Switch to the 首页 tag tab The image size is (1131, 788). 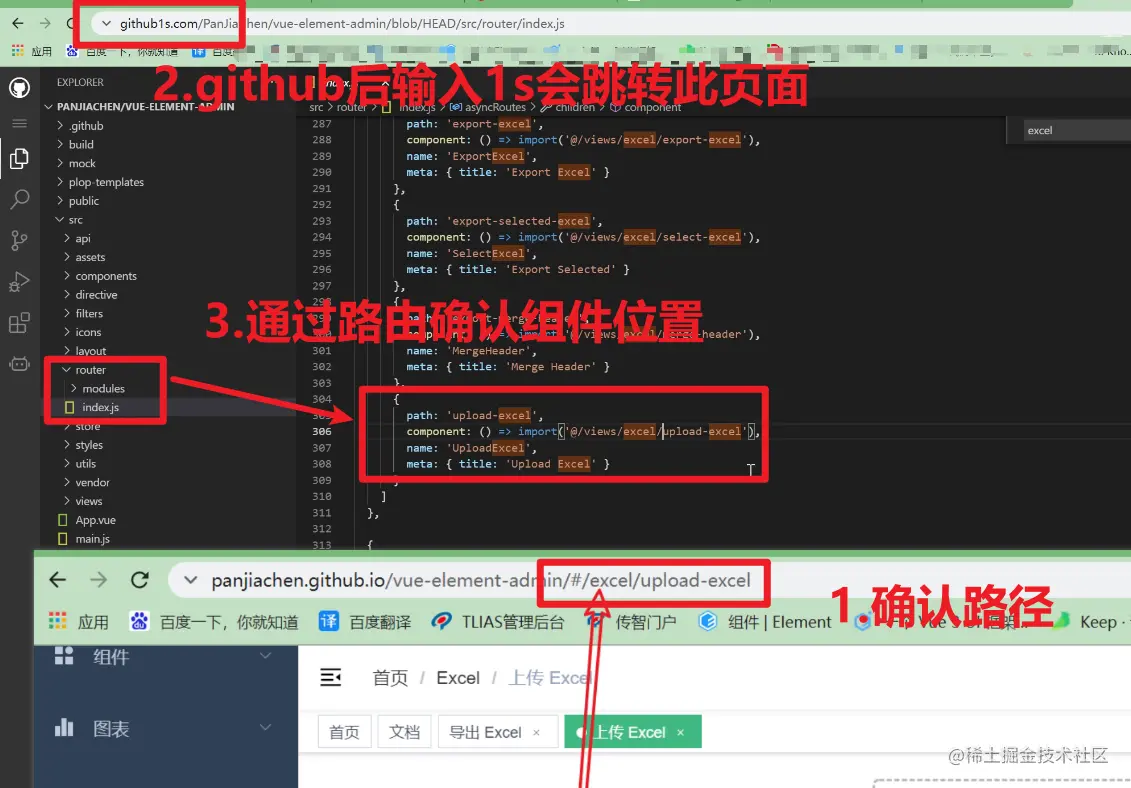pyautogui.click(x=344, y=732)
